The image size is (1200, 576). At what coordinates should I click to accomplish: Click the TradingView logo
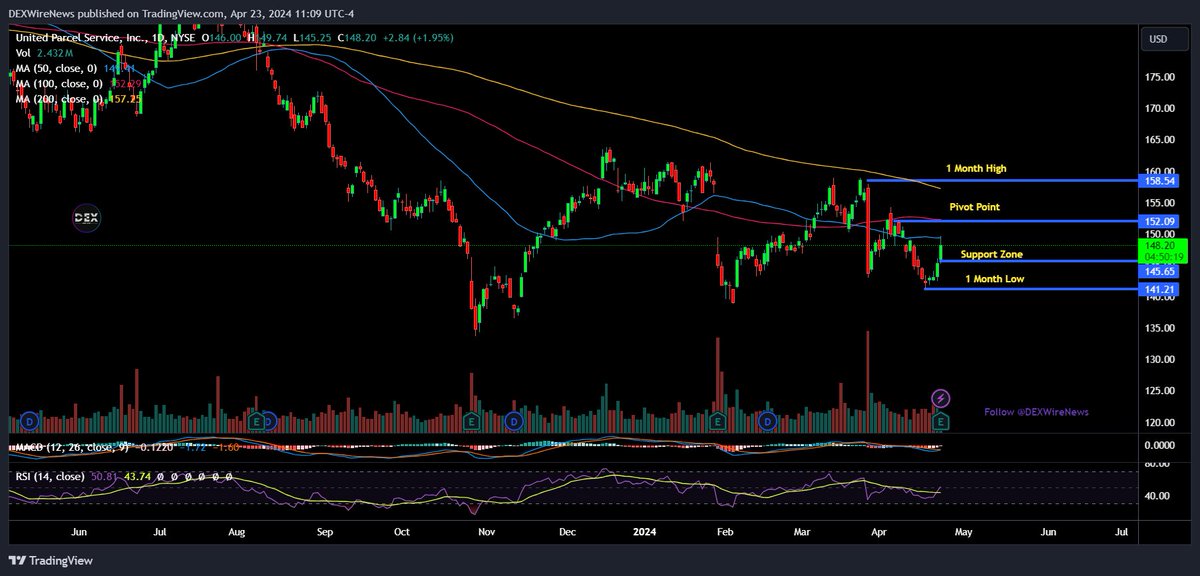coord(50,560)
